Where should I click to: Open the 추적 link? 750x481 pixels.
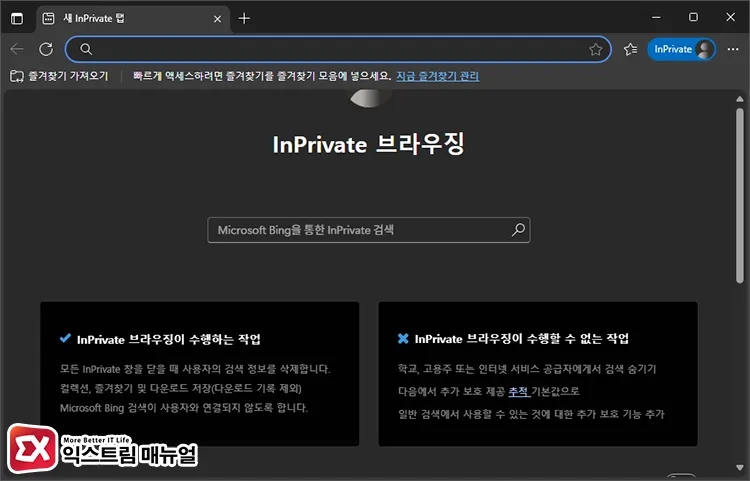point(518,391)
